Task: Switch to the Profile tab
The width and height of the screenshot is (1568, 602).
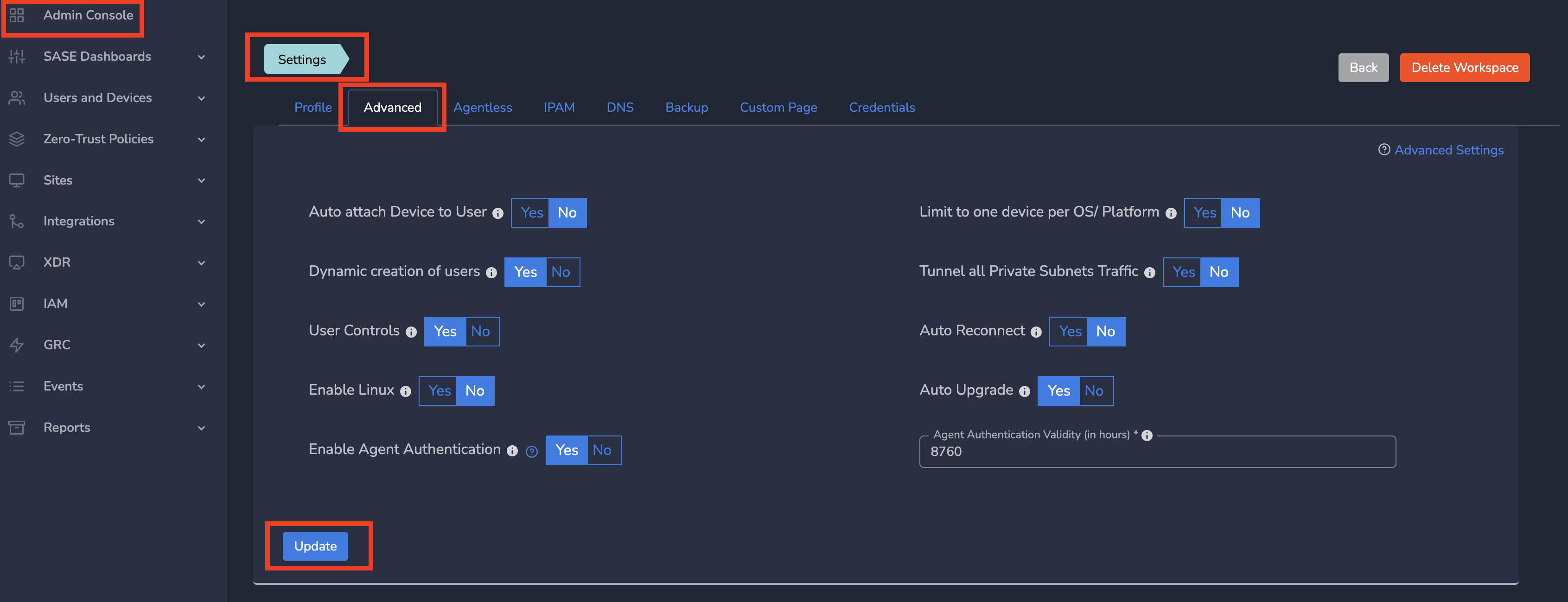Action: point(313,107)
